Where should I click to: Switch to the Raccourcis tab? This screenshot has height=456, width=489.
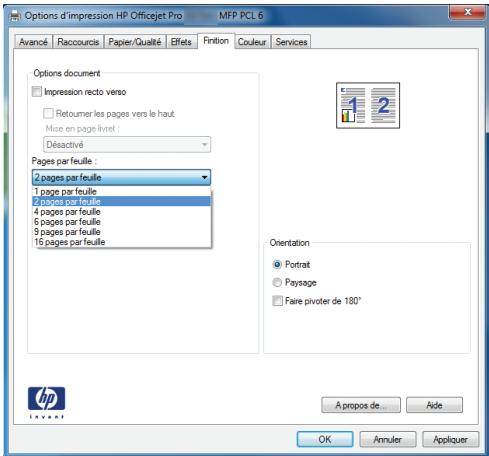click(x=78, y=42)
